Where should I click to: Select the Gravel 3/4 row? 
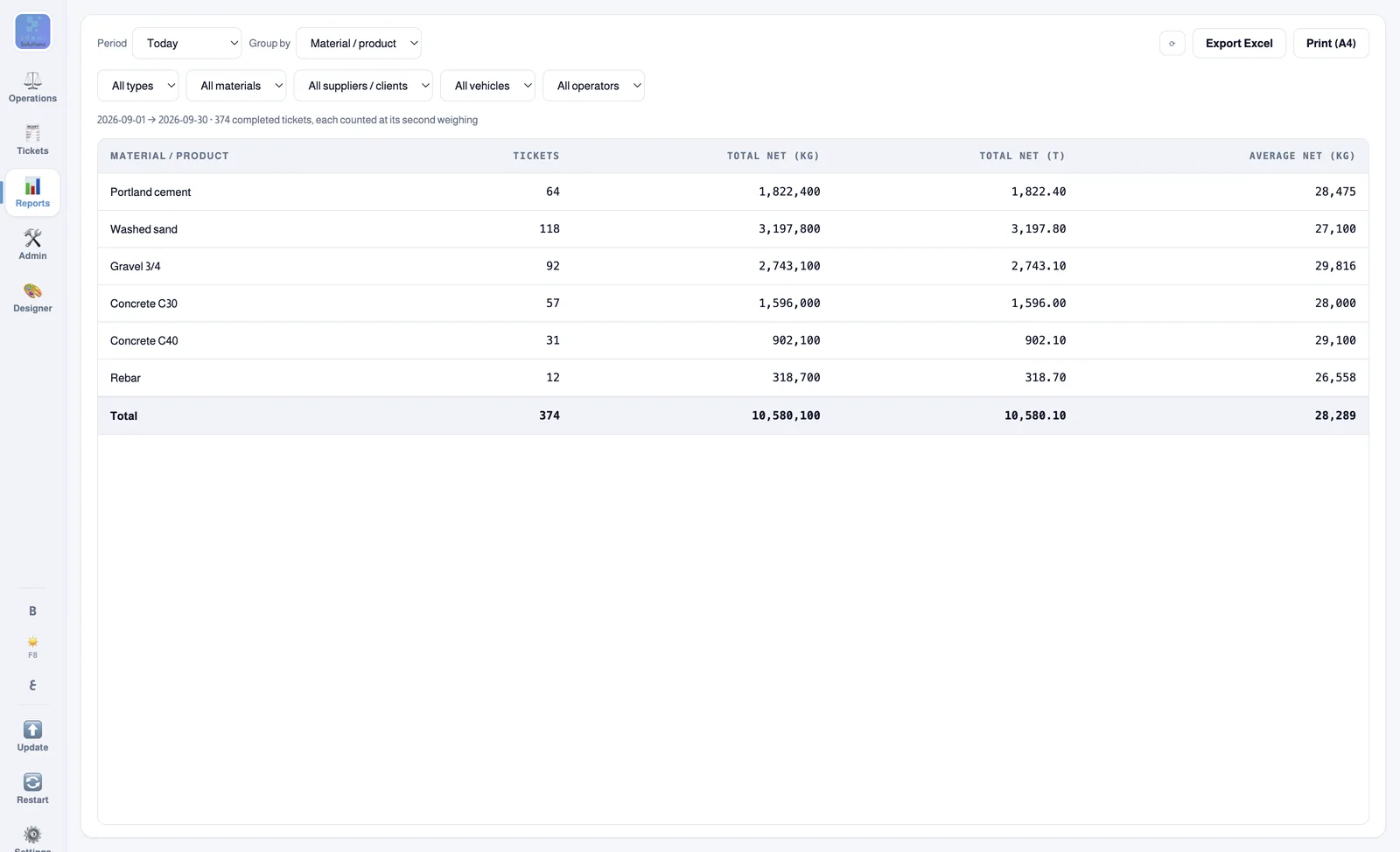tap(733, 266)
